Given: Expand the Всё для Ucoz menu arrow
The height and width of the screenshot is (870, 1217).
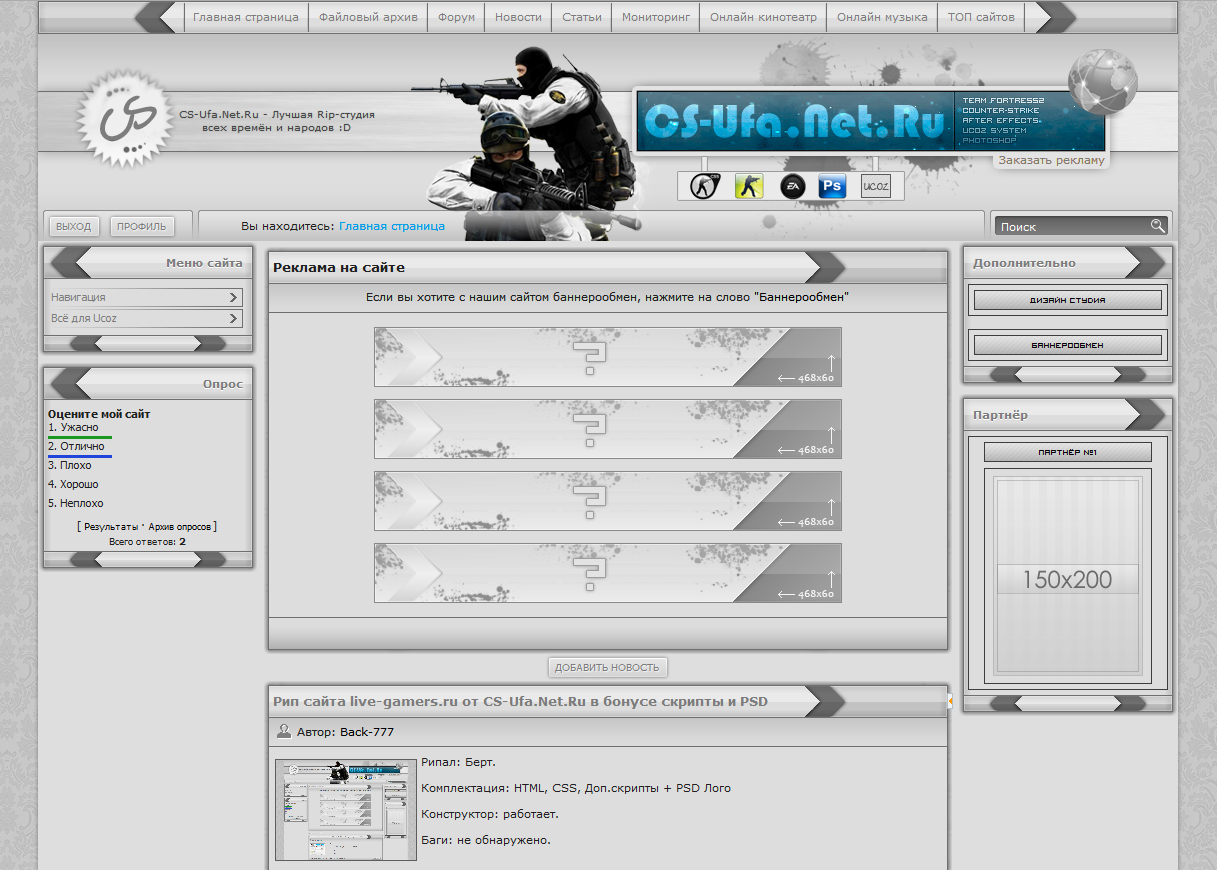Looking at the screenshot, I should pos(233,318).
